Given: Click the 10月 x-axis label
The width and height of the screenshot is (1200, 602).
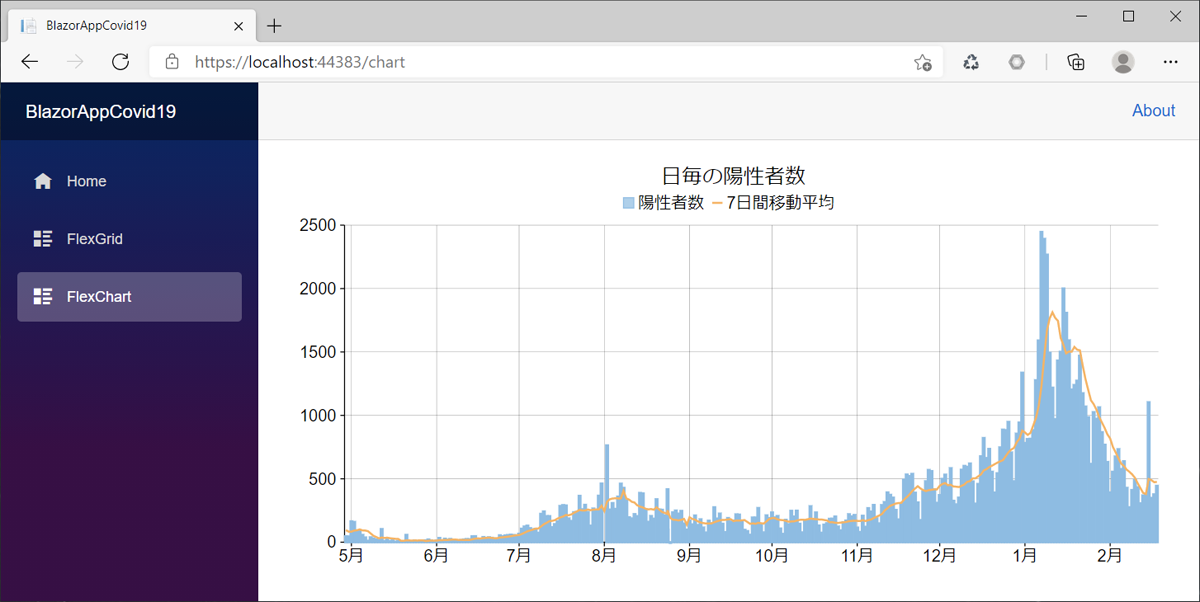Looking at the screenshot, I should [771, 554].
